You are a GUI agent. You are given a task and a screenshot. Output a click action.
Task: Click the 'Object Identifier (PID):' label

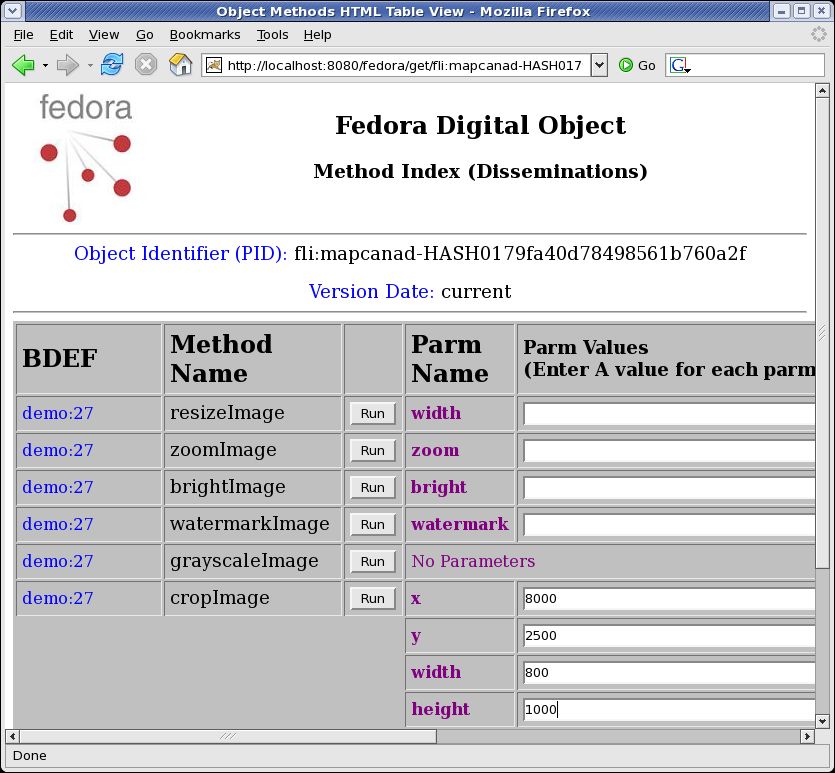point(181,253)
